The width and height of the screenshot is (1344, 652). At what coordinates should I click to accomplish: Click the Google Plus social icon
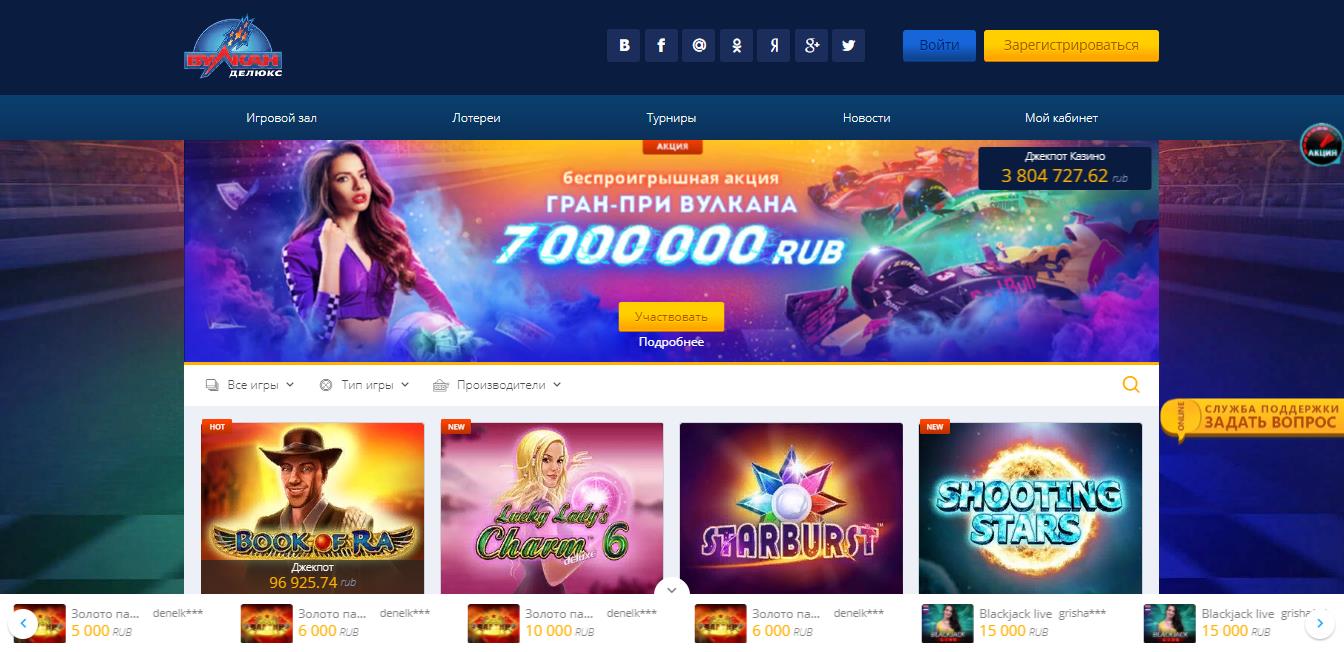click(x=811, y=46)
